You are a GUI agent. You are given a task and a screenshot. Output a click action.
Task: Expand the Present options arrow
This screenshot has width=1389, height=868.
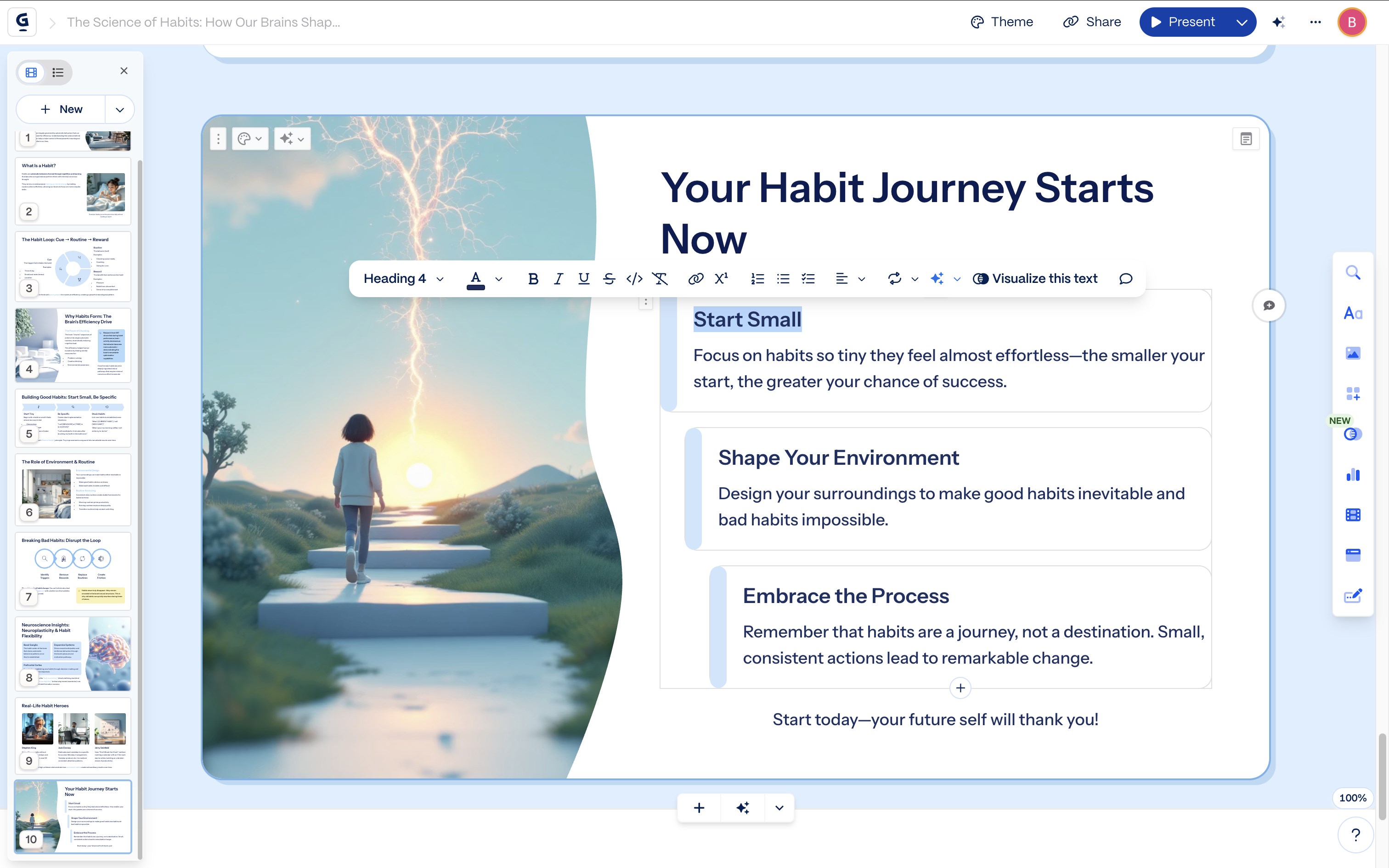pyautogui.click(x=1242, y=23)
